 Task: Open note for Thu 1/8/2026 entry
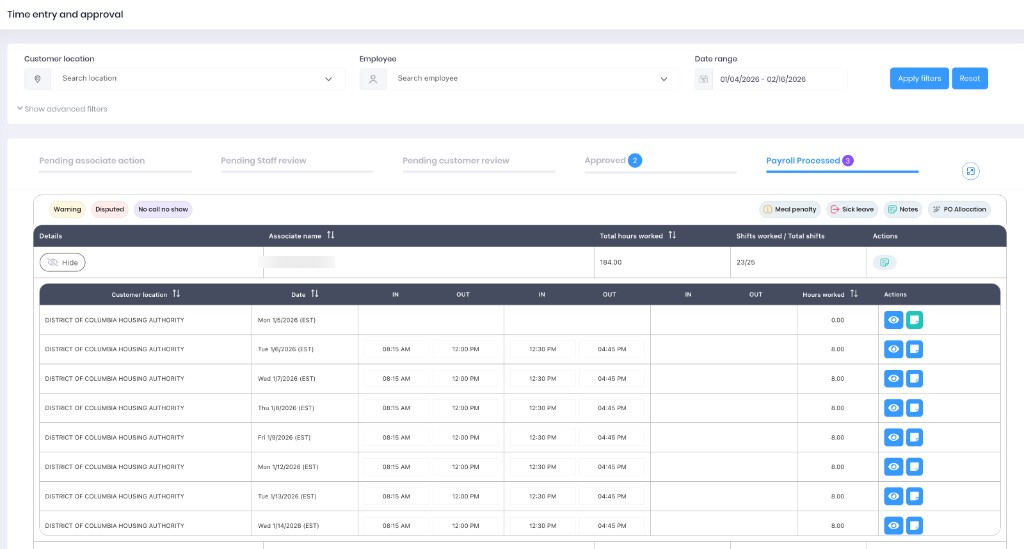pos(914,408)
